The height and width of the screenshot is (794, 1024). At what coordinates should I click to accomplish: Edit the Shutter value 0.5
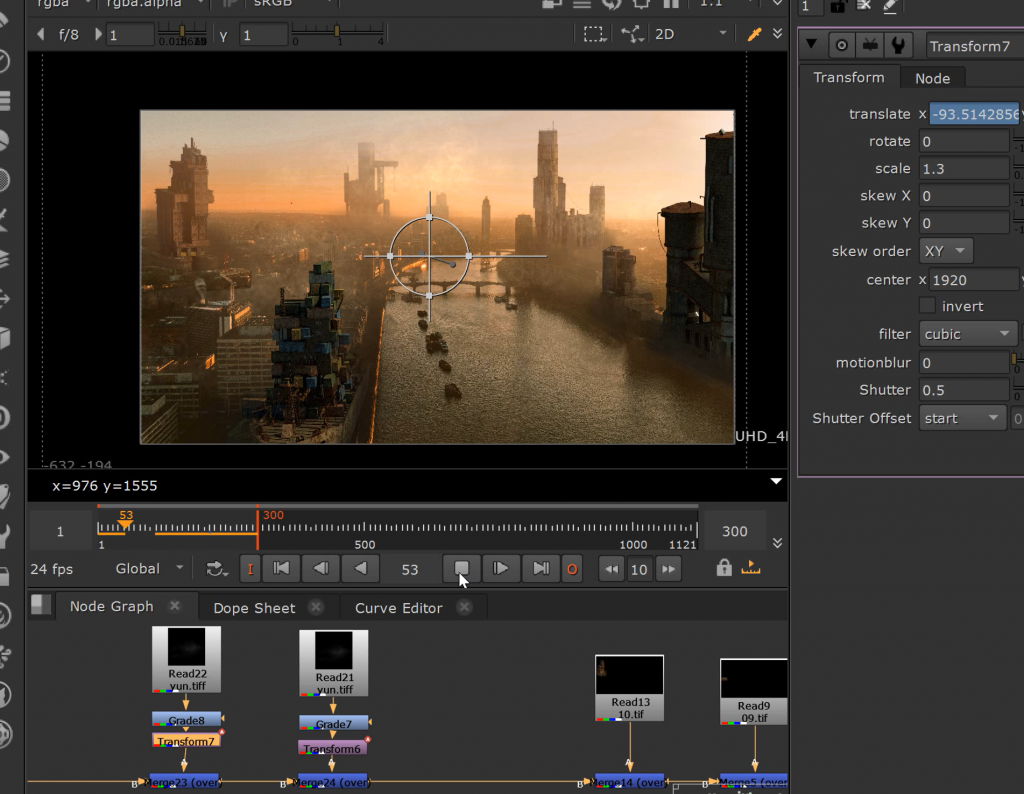[964, 390]
